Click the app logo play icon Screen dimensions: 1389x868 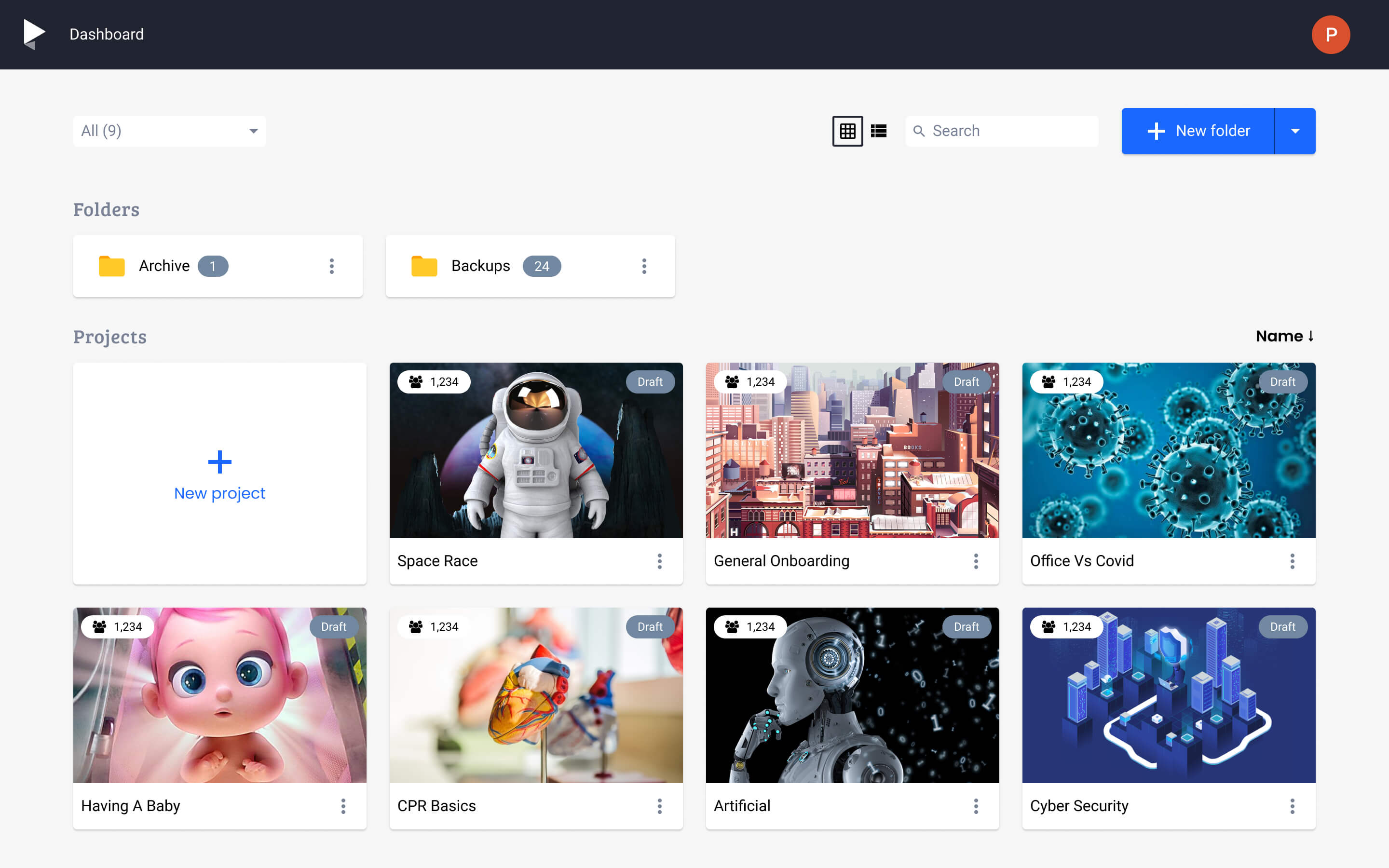click(34, 34)
